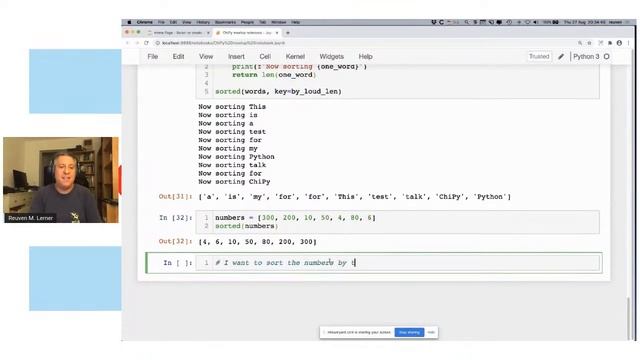Open macOS Bookmarks menu
The image size is (640, 360).
click(225, 22)
